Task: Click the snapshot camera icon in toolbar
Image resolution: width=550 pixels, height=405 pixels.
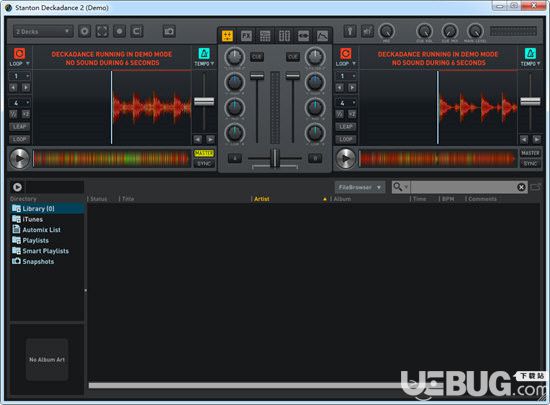Action: (169, 32)
